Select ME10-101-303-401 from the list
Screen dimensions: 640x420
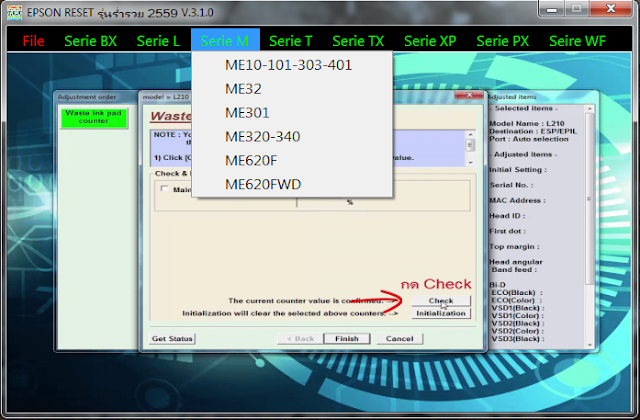292,65
